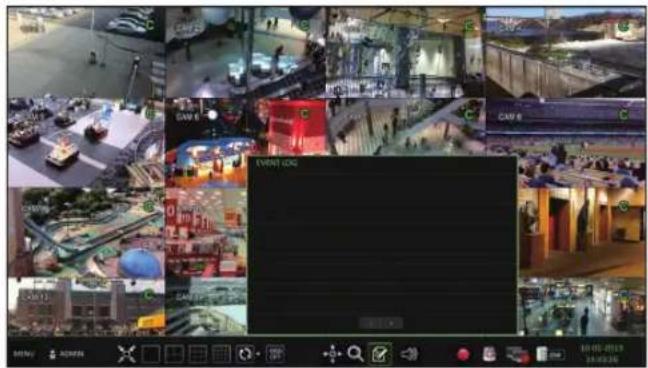Go to next page of event log

[391, 323]
